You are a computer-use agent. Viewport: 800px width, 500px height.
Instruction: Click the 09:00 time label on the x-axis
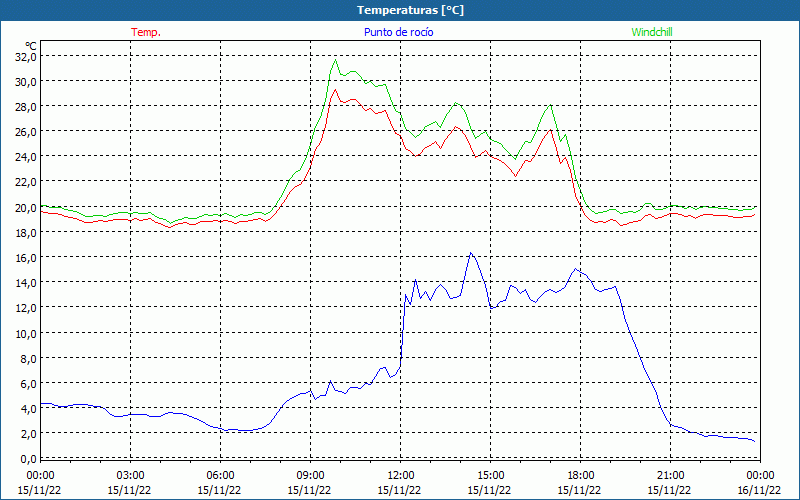[x=310, y=476]
